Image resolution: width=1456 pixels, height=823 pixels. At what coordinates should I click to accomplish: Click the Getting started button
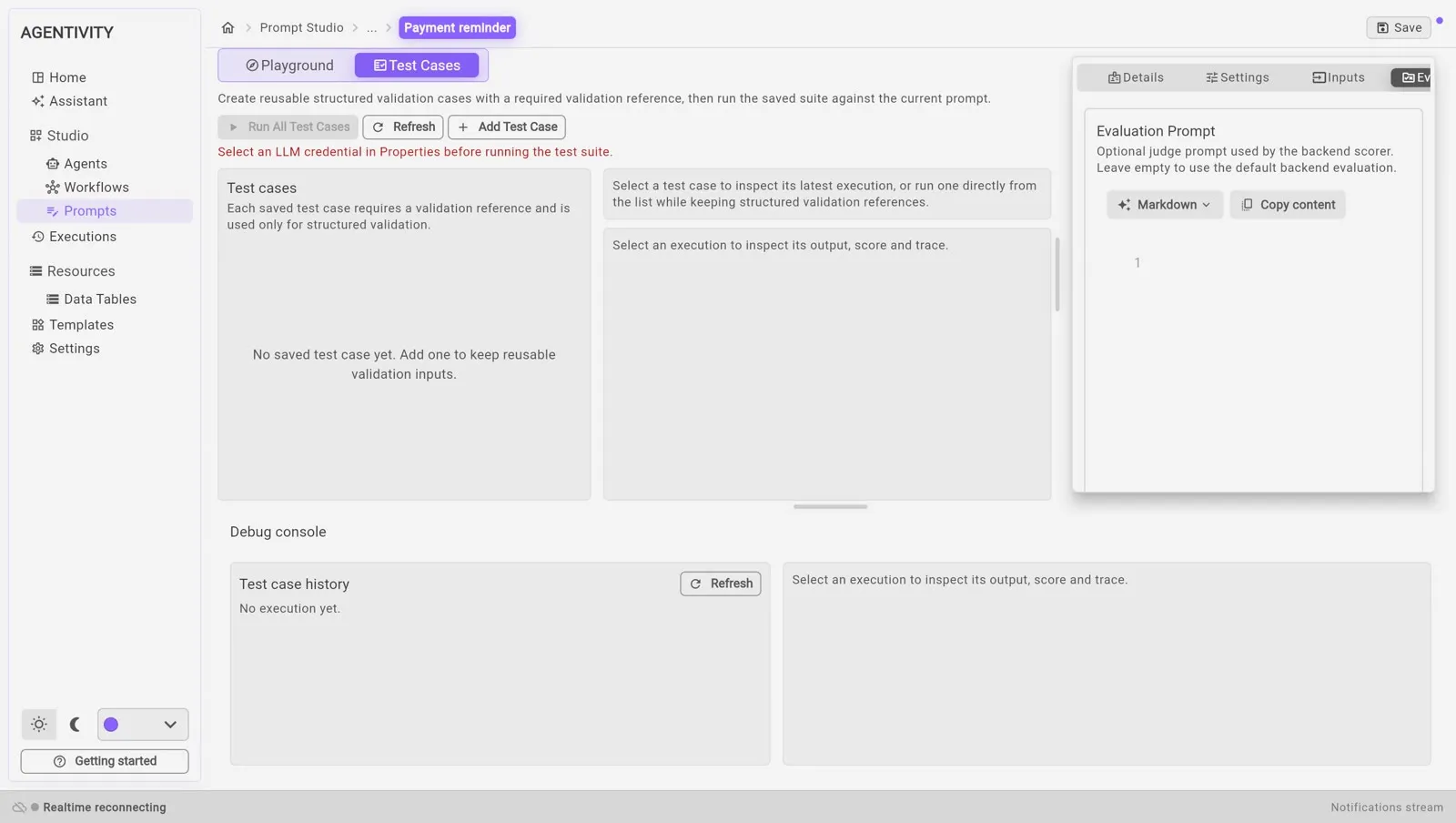point(105,761)
